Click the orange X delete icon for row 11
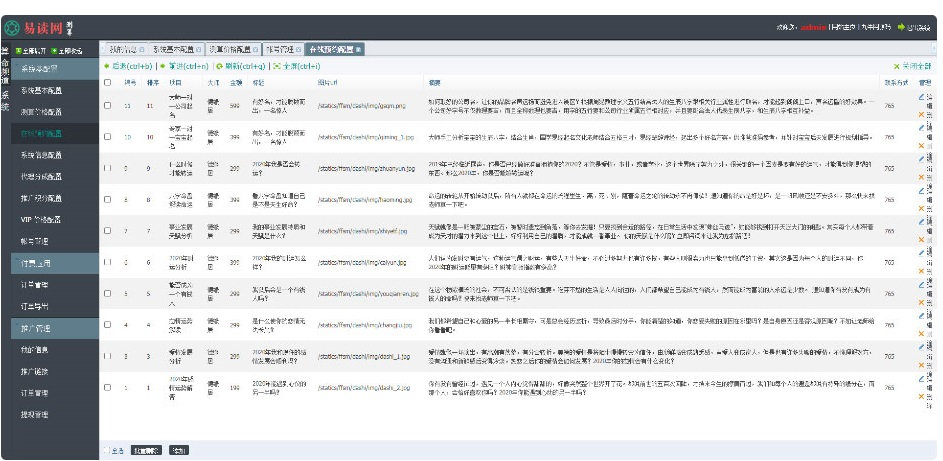The height and width of the screenshot is (461, 943). coord(921,114)
